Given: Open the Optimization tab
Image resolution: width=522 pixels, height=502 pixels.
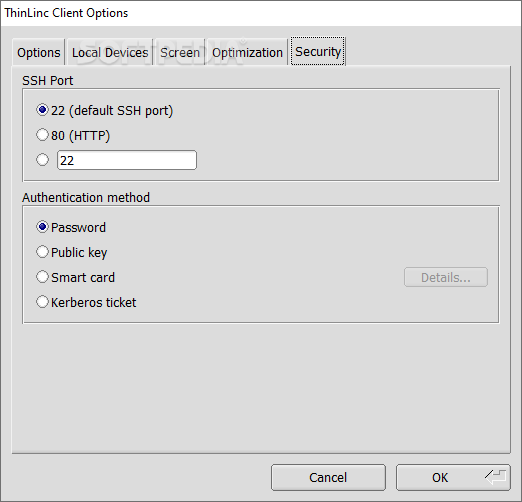Looking at the screenshot, I should click(247, 52).
